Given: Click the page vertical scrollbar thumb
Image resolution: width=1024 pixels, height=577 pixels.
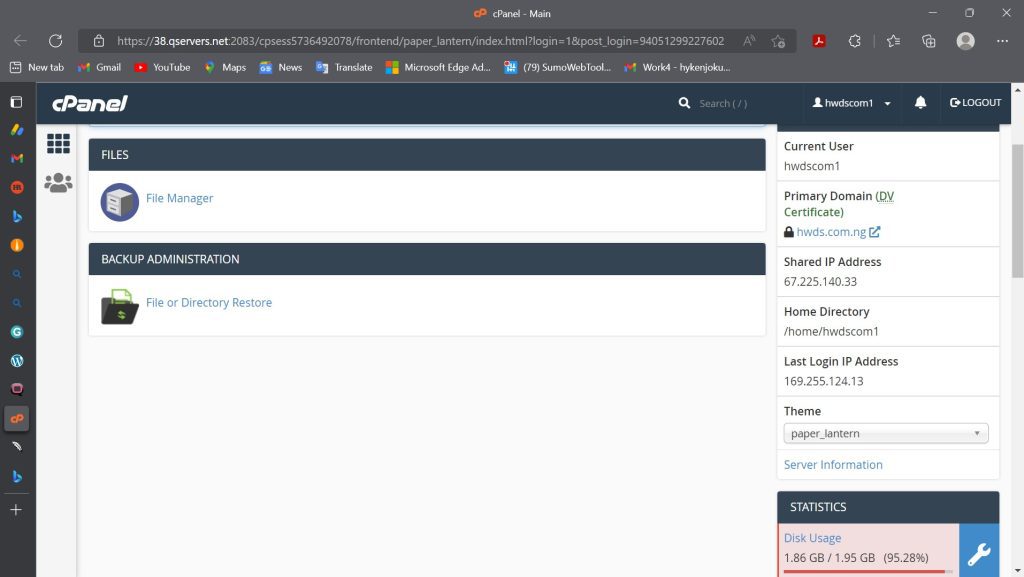Looking at the screenshot, I should pyautogui.click(x=1017, y=210).
